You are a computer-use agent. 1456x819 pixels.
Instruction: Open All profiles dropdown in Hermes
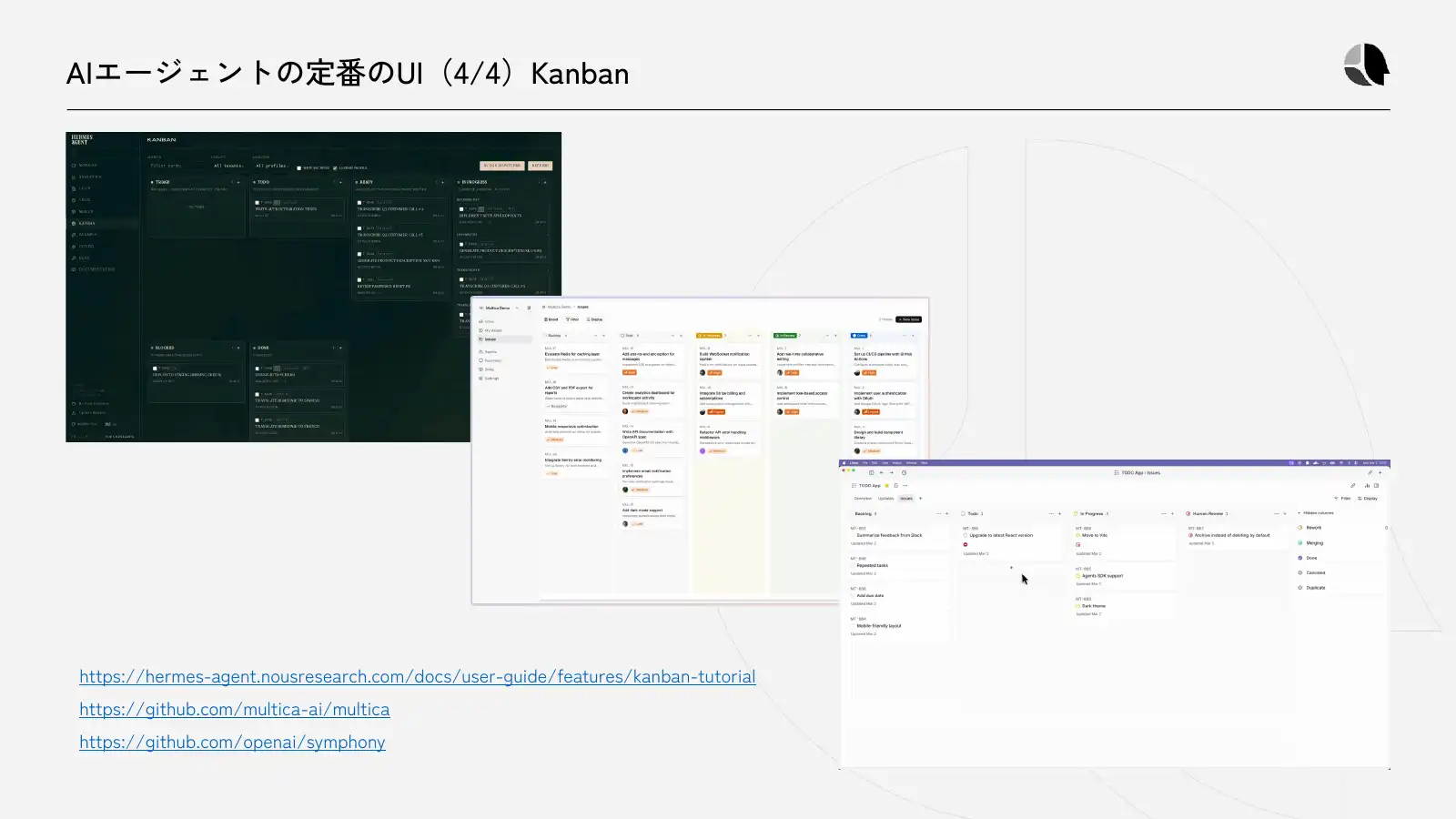pos(272,166)
